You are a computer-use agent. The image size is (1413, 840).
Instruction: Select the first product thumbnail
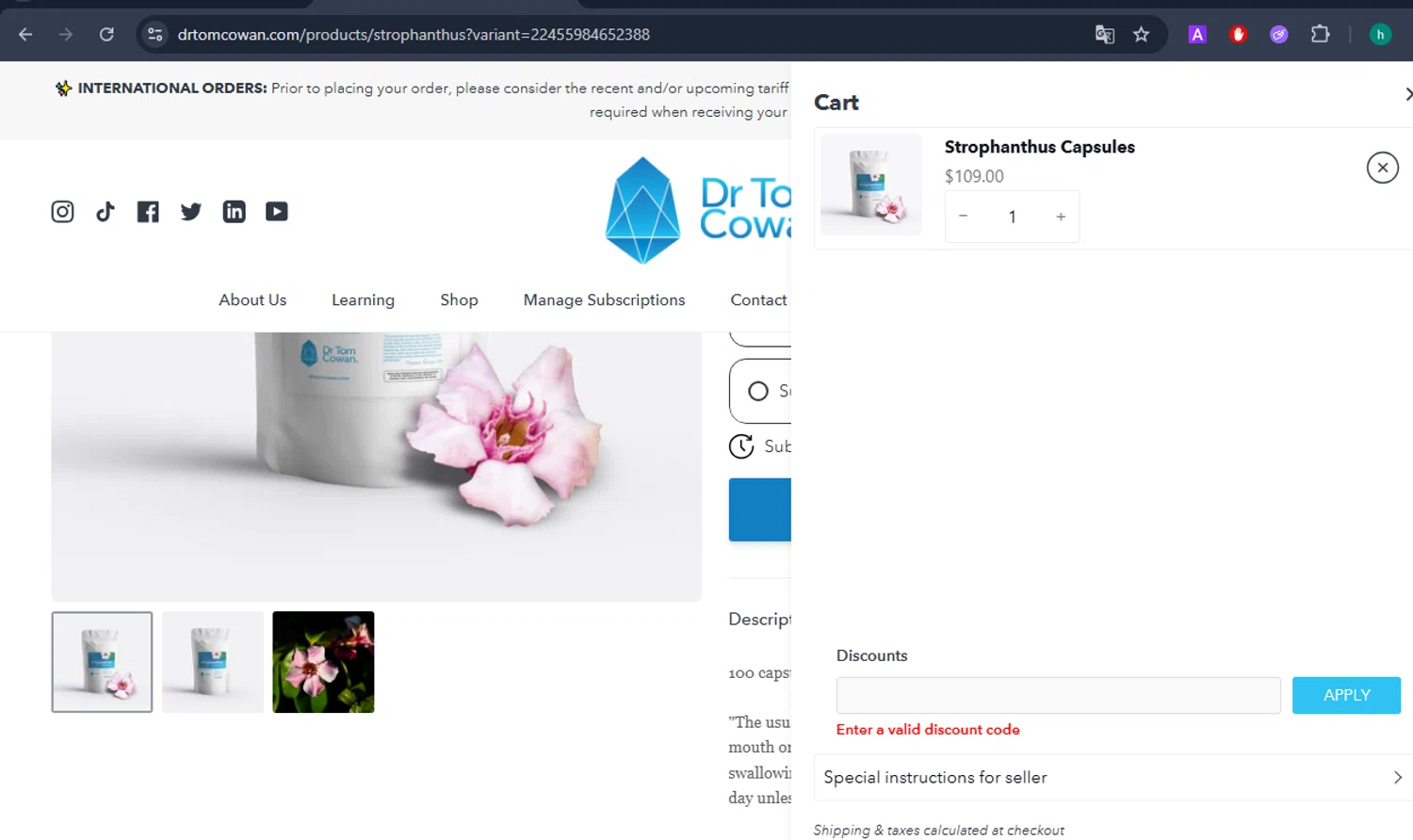(x=102, y=662)
